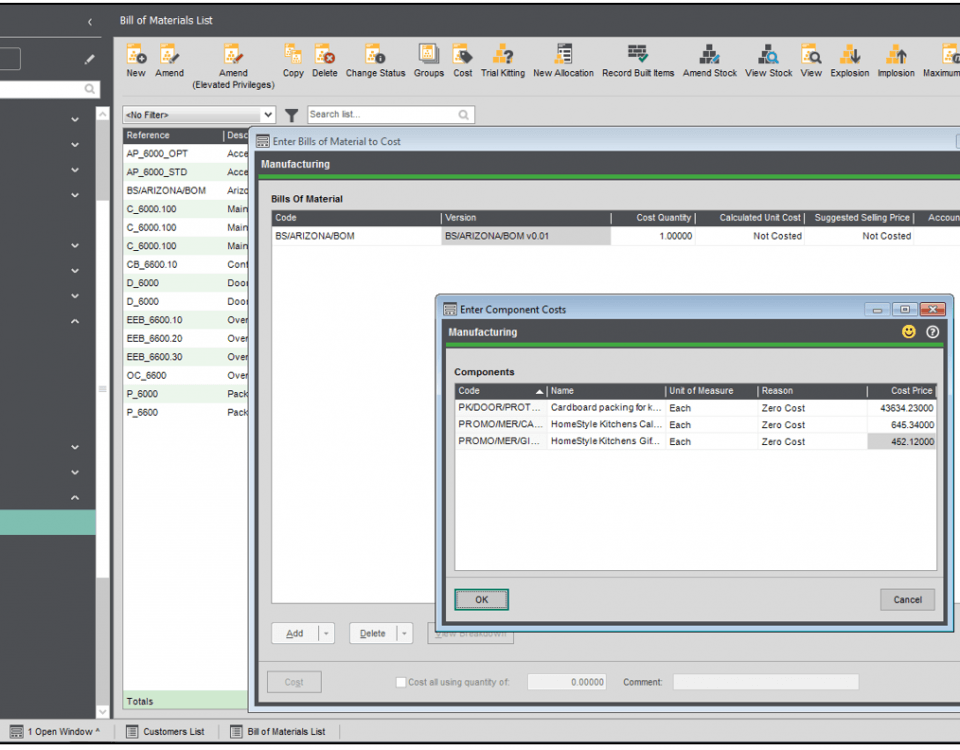The image size is (960, 750).
Task: Select the OC_6600 row in the list
Action: pos(186,375)
